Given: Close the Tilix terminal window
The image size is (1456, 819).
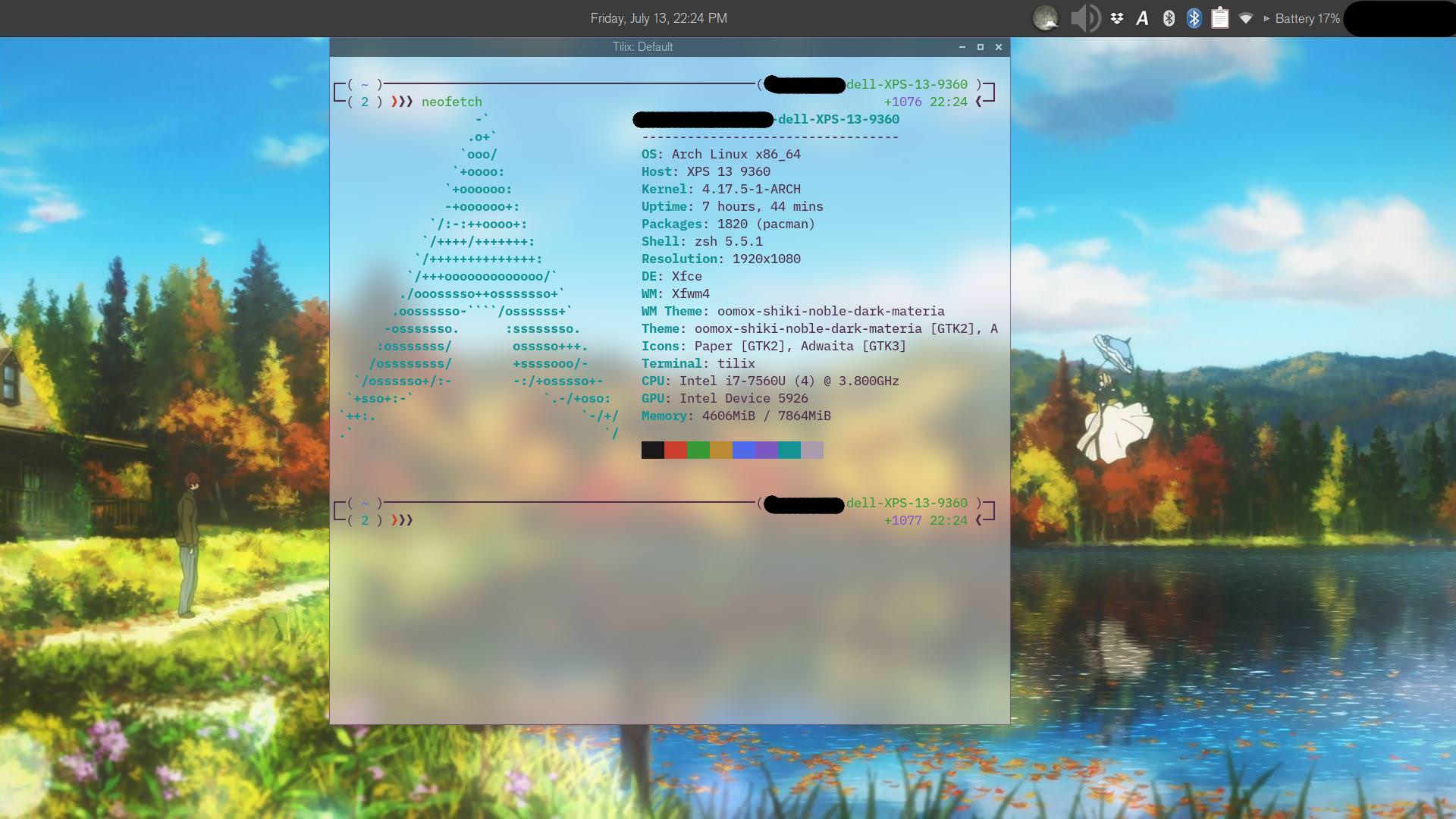Looking at the screenshot, I should pos(999,47).
